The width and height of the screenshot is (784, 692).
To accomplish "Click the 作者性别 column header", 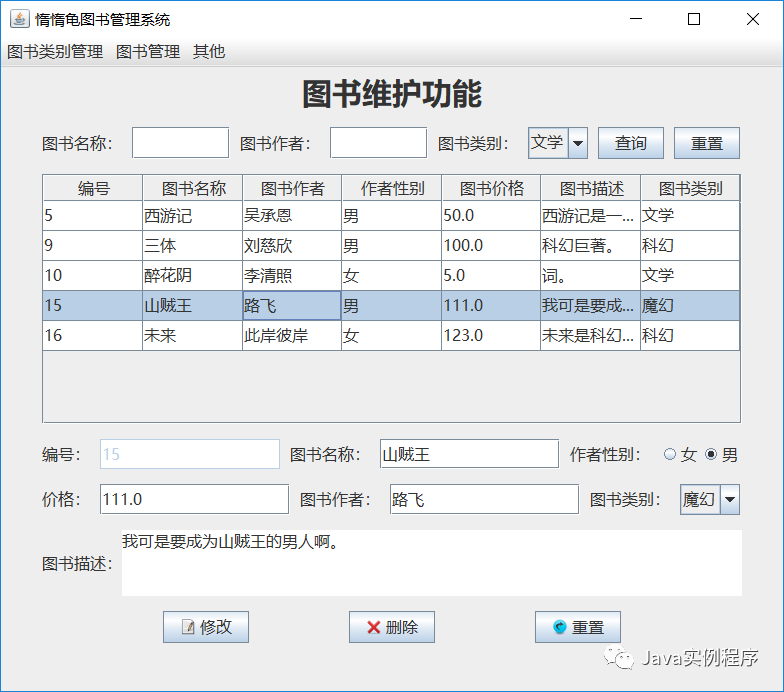I will pyautogui.click(x=392, y=188).
